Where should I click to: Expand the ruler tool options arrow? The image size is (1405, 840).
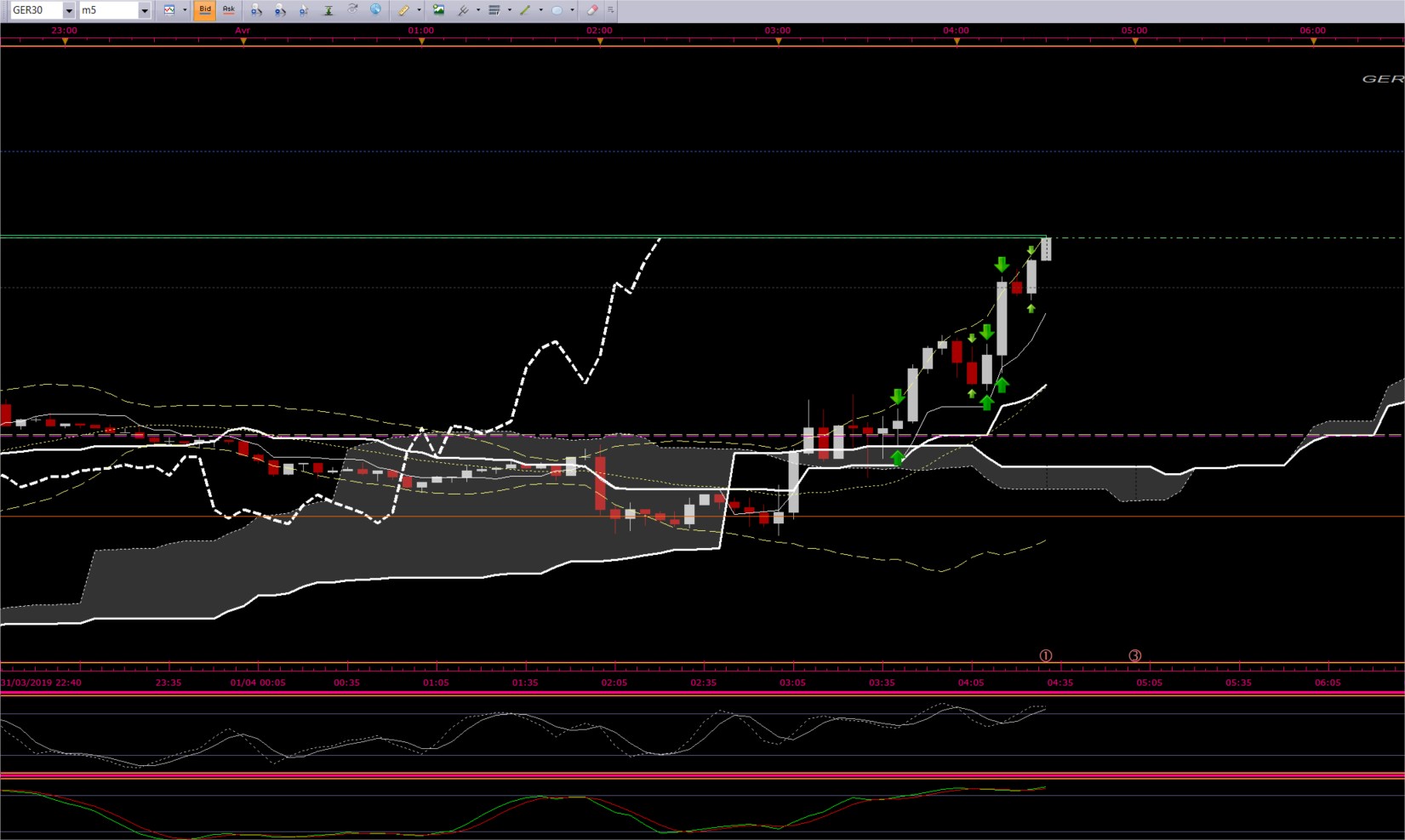[419, 10]
